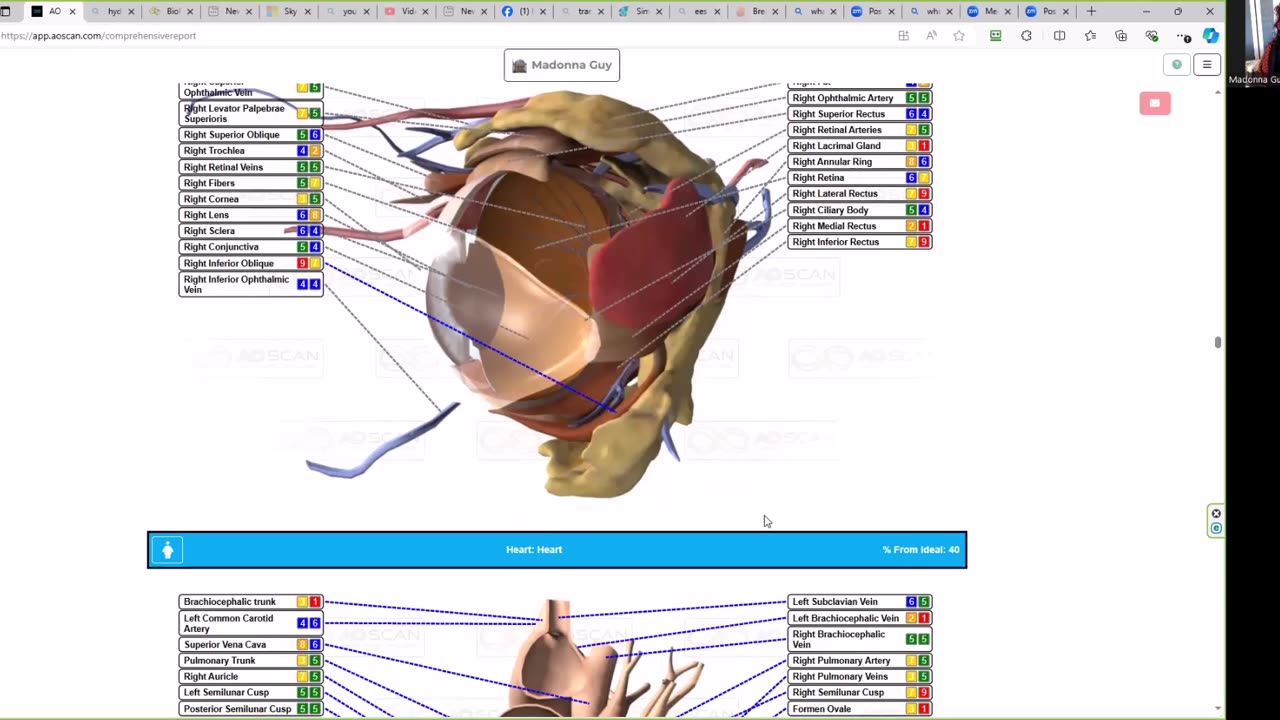
Task: Click the Right Pulmonary Artery label text
Action: coord(841,661)
